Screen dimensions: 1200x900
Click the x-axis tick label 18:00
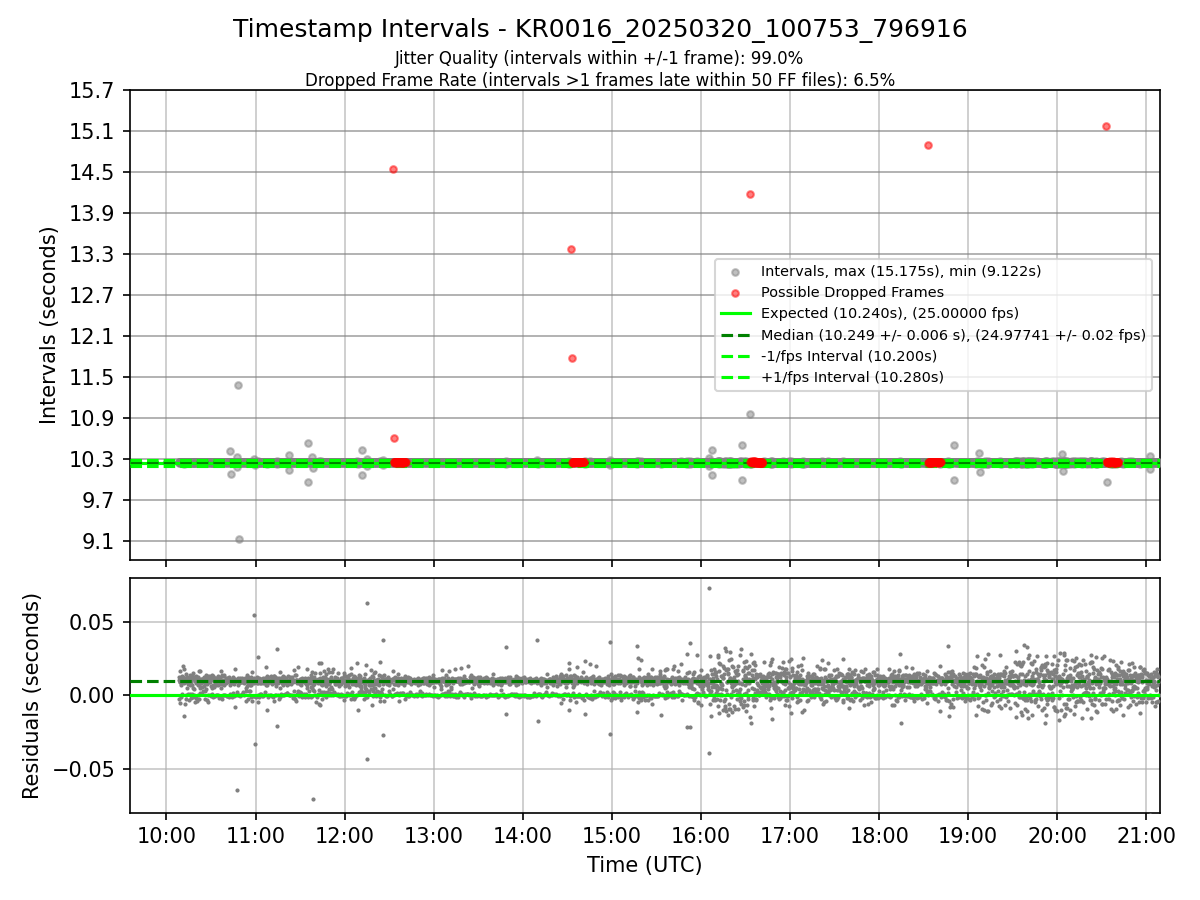pos(878,835)
